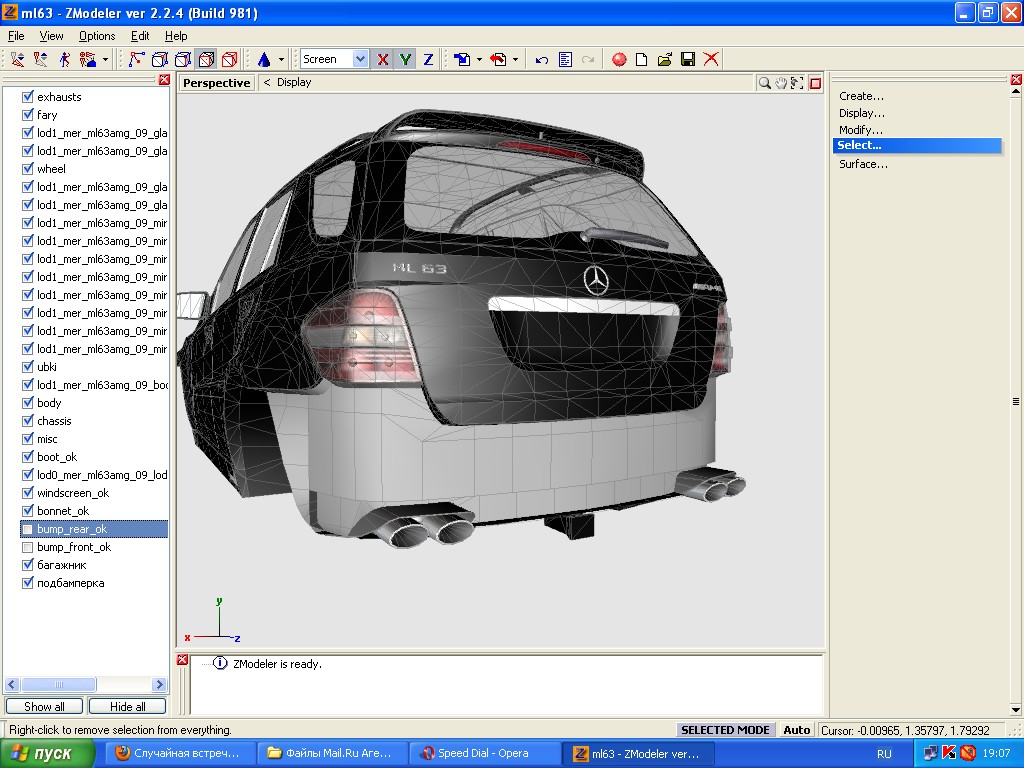Image resolution: width=1024 pixels, height=768 pixels.
Task: Open the viewport Display menu
Action: pos(294,82)
